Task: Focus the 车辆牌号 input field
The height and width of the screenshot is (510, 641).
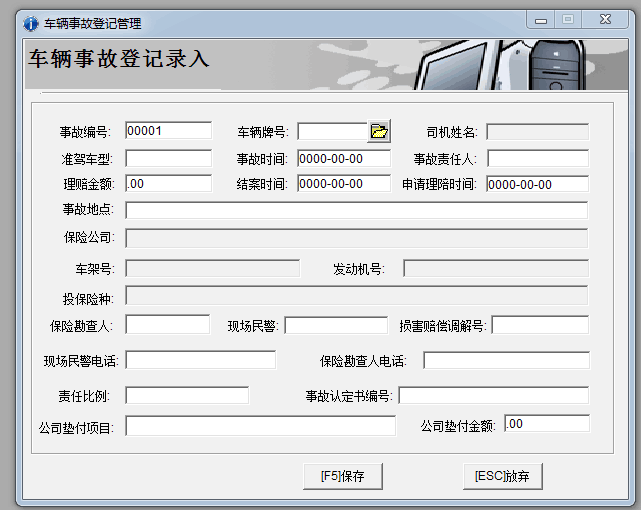Action: (x=332, y=132)
